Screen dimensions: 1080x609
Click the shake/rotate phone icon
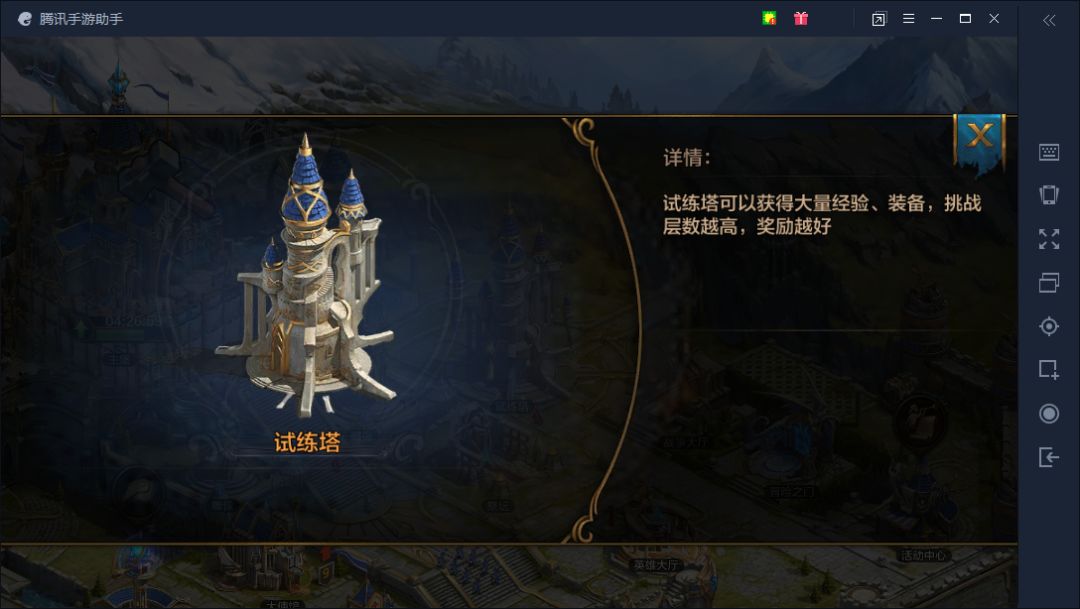coord(1048,195)
